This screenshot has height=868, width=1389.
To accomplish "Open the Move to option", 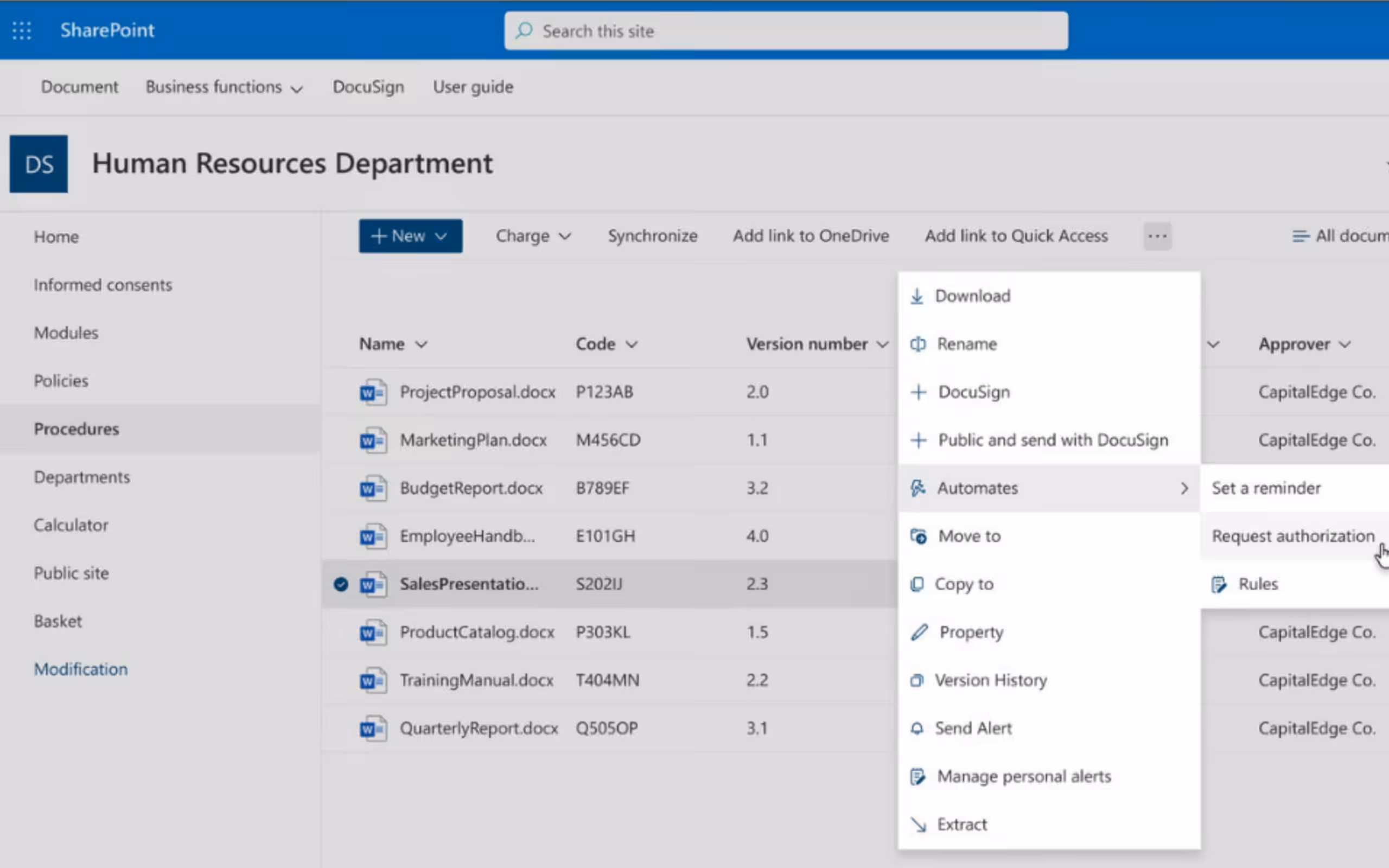I will click(x=1049, y=536).
